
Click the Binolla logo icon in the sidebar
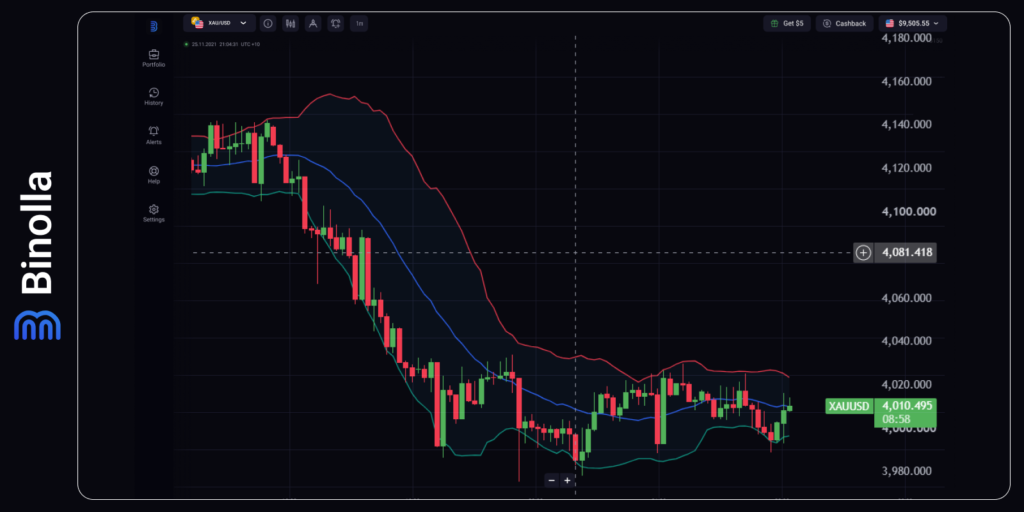(153, 27)
